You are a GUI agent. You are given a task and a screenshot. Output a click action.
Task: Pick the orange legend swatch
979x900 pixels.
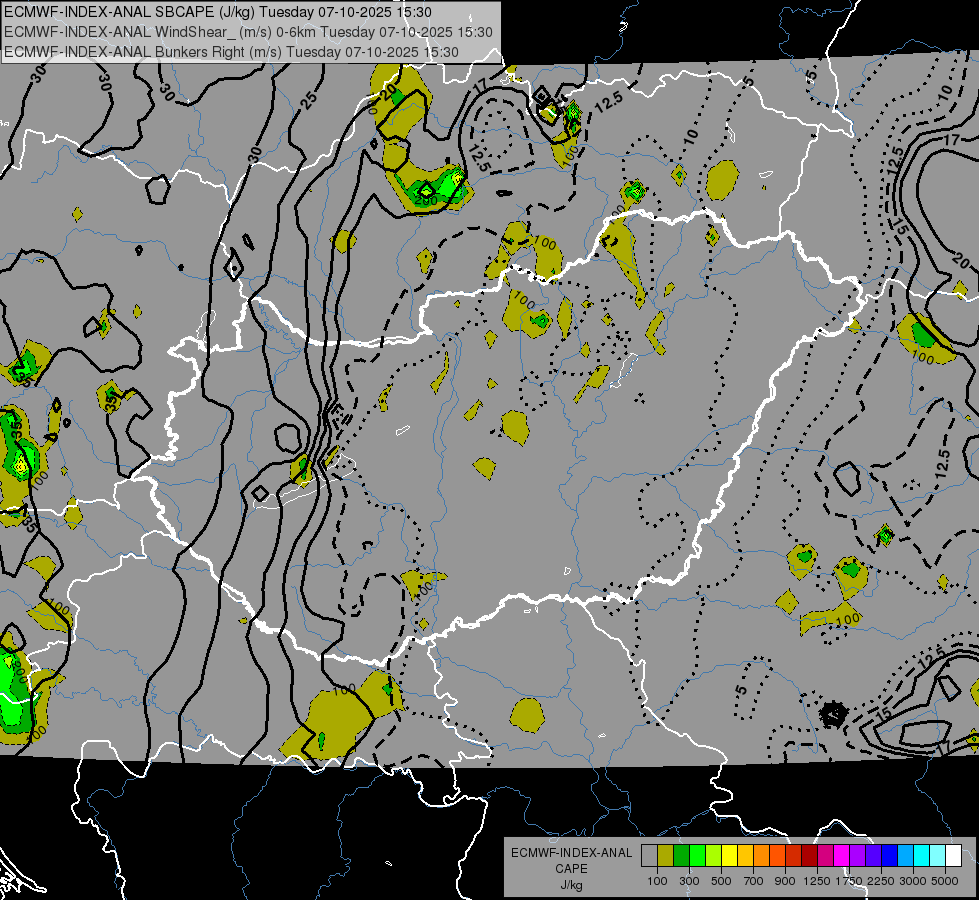pyautogui.click(x=761, y=856)
